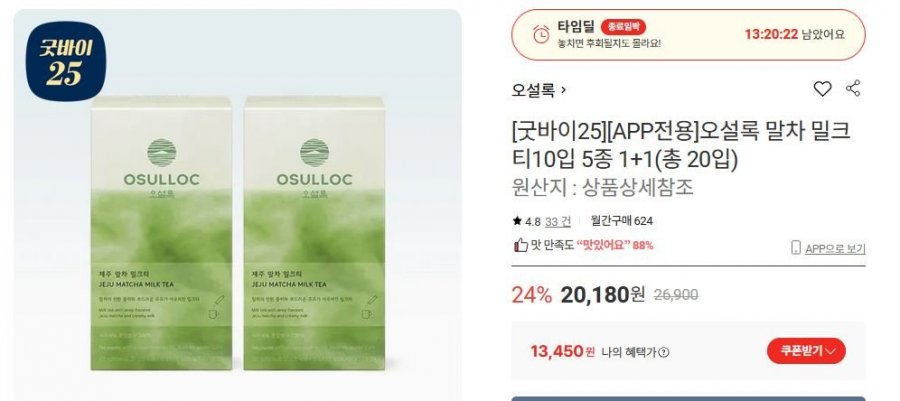Click the phone icon beside APP으로 보기
The image size is (900, 401).
click(796, 248)
